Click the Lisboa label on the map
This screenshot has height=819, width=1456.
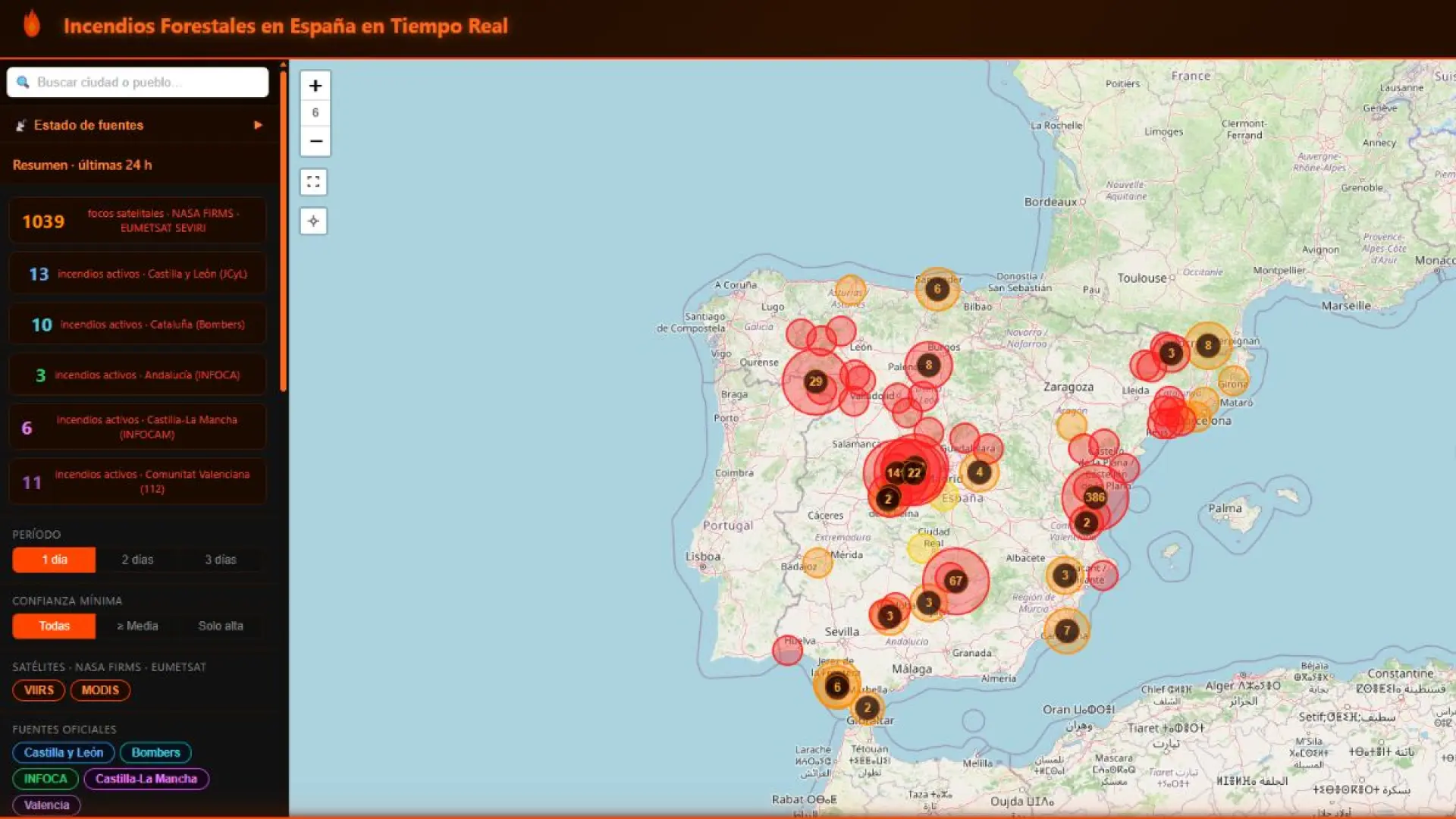click(703, 556)
